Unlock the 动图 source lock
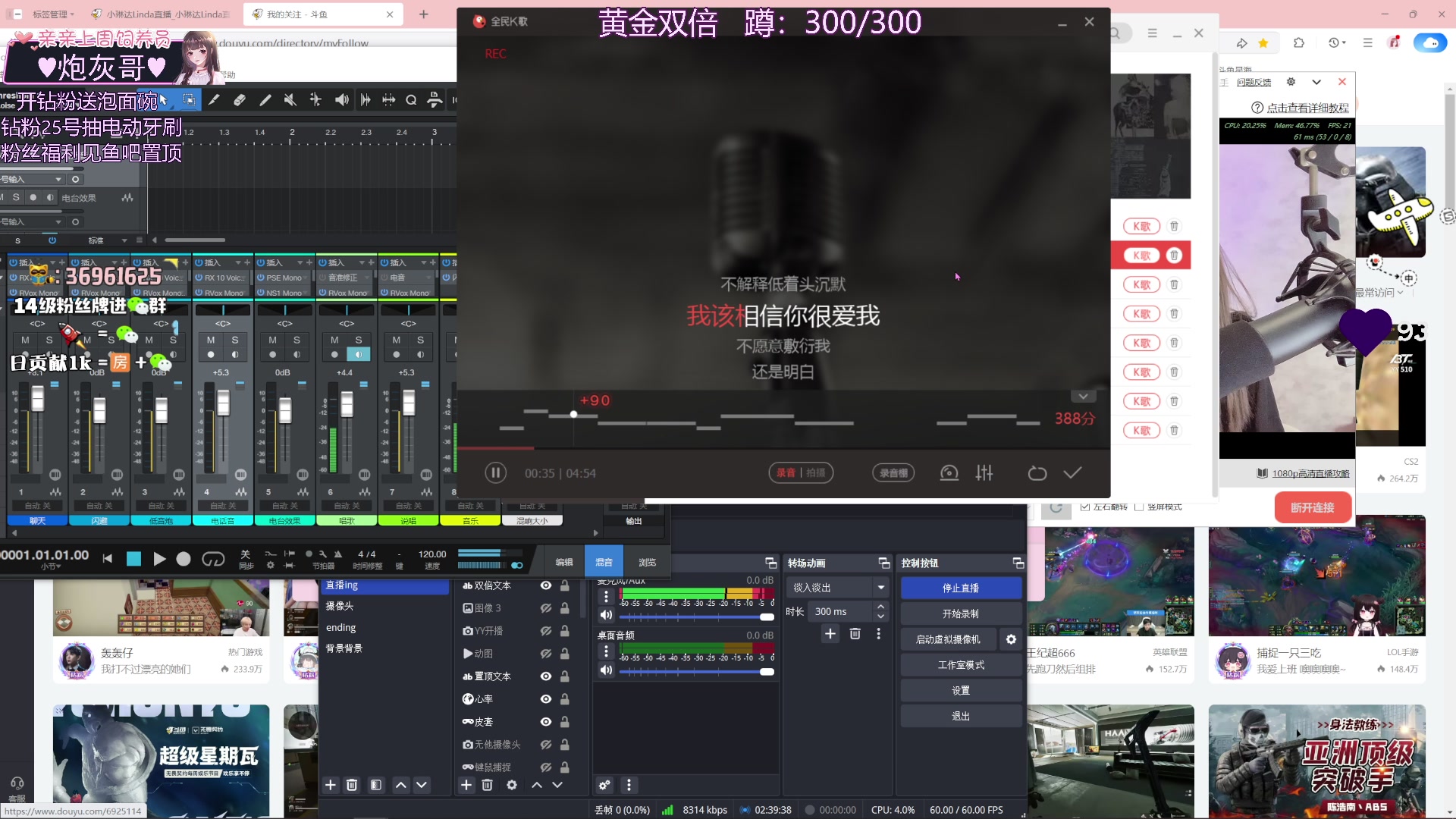The image size is (1456, 819). tap(564, 654)
